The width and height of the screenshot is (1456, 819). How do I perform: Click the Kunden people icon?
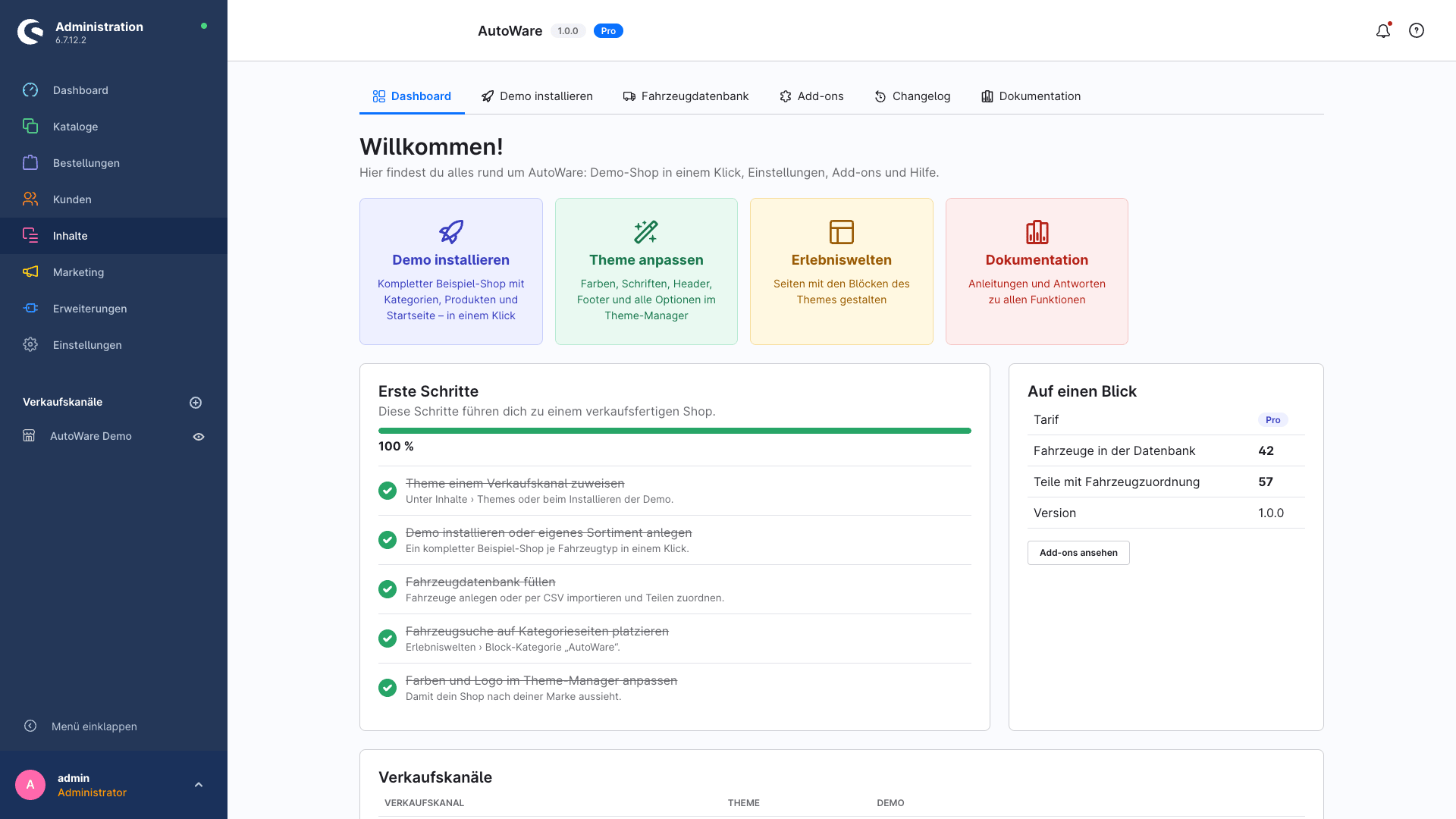tap(30, 199)
